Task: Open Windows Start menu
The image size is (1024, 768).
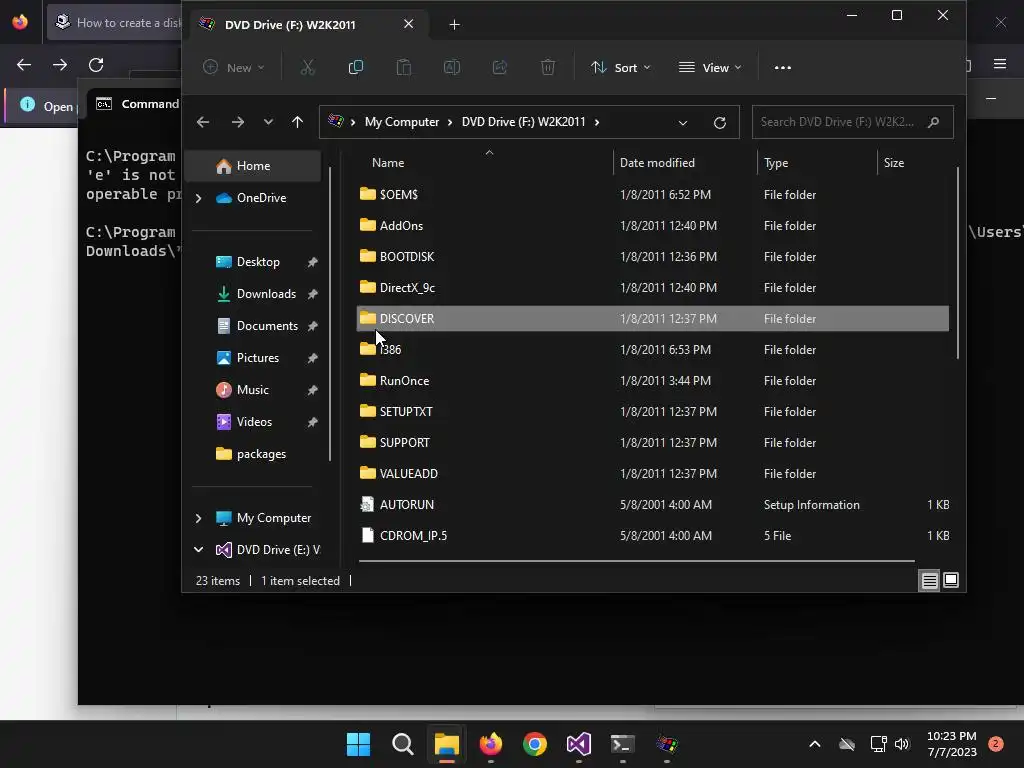Action: click(359, 744)
